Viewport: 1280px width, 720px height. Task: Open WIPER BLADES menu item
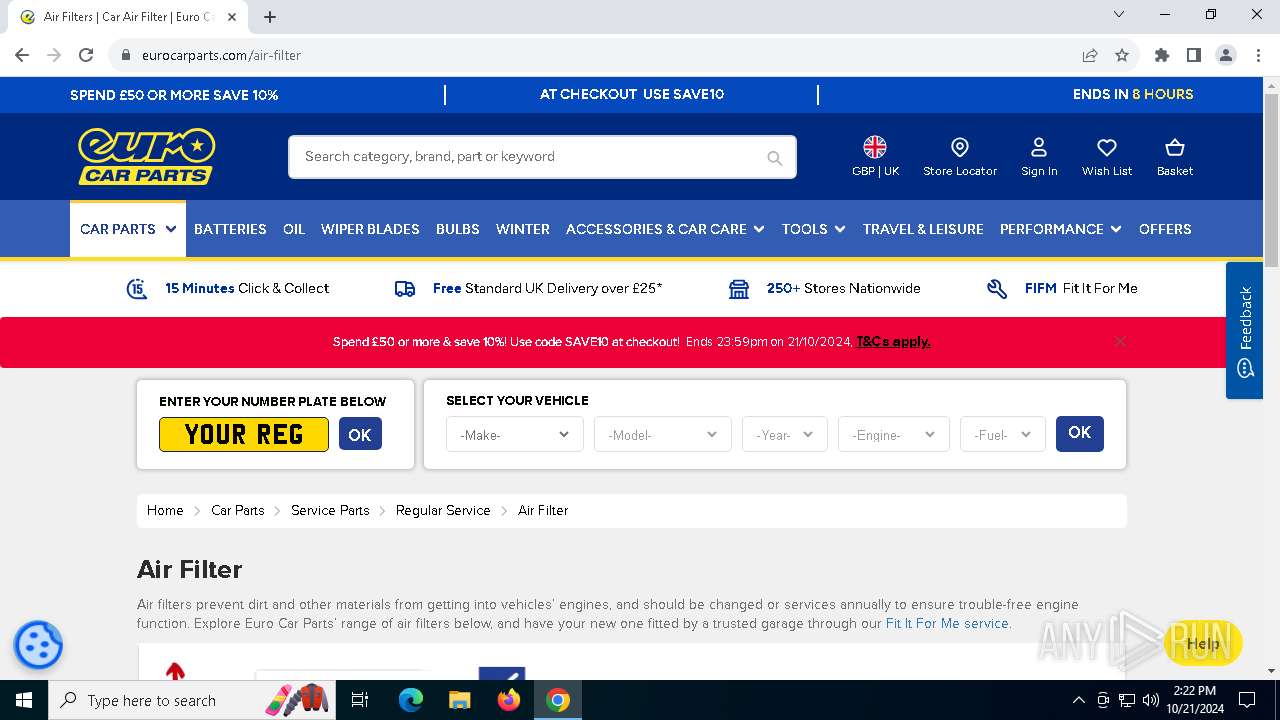point(370,229)
